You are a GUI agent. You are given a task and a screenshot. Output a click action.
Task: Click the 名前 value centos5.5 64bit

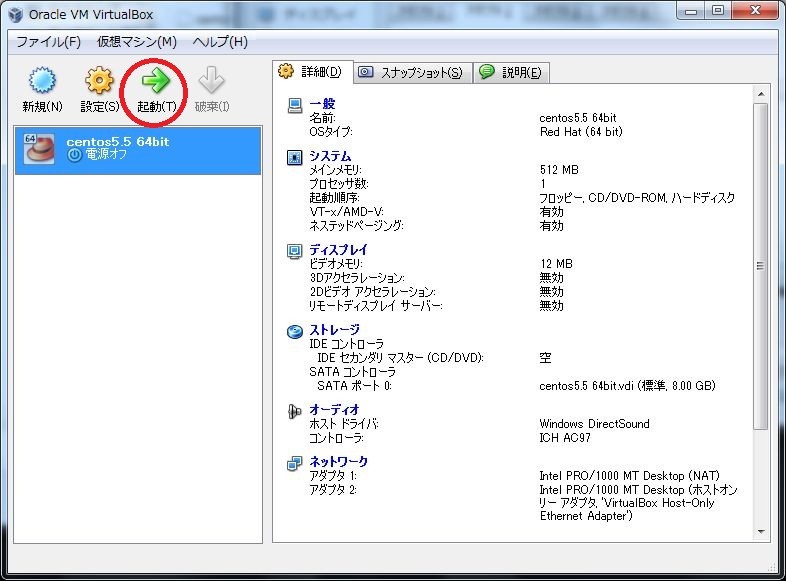577,118
